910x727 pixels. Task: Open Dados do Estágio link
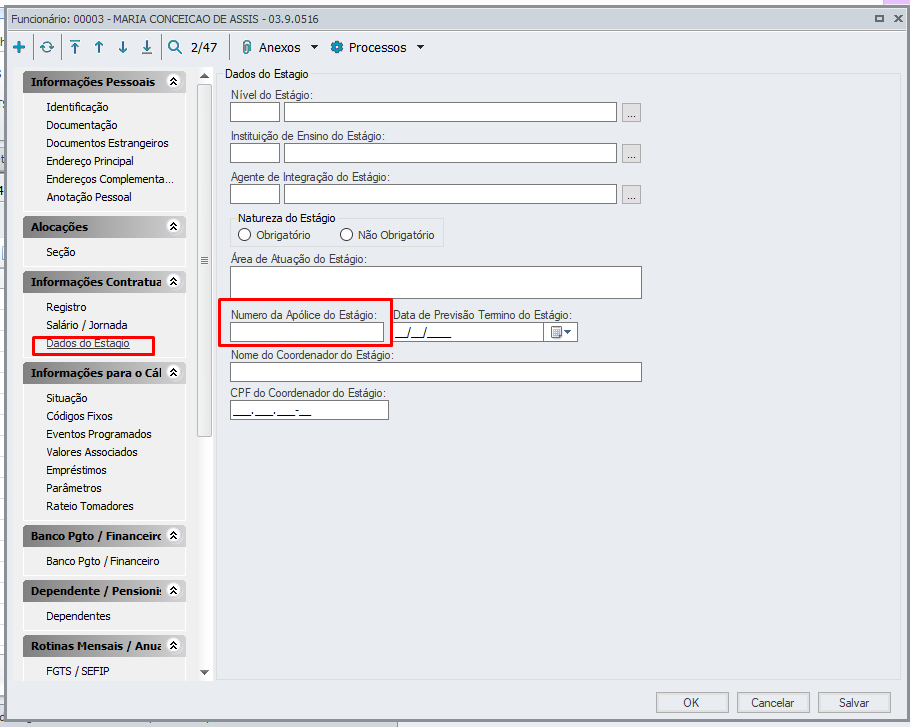click(88, 343)
